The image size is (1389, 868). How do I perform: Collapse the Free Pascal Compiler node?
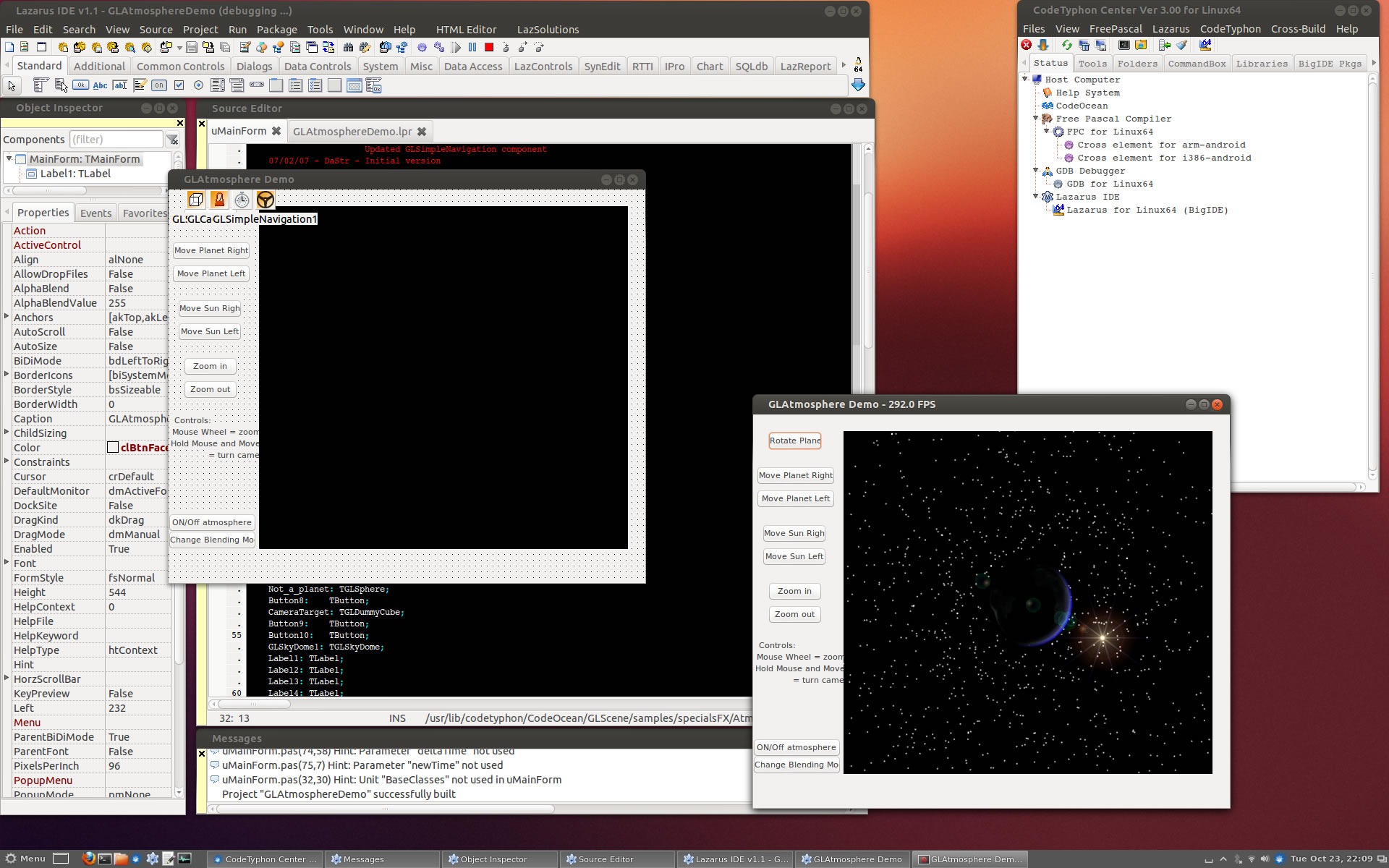click(1036, 118)
